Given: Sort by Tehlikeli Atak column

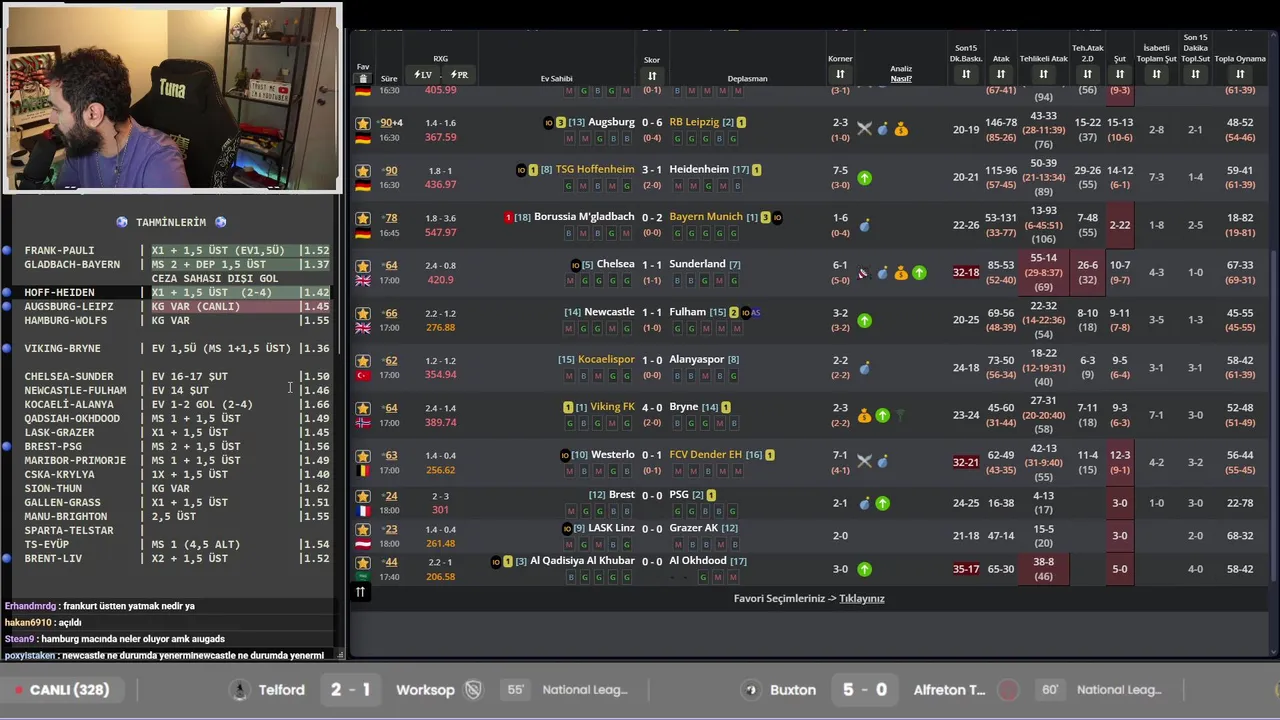Looking at the screenshot, I should [1043, 74].
